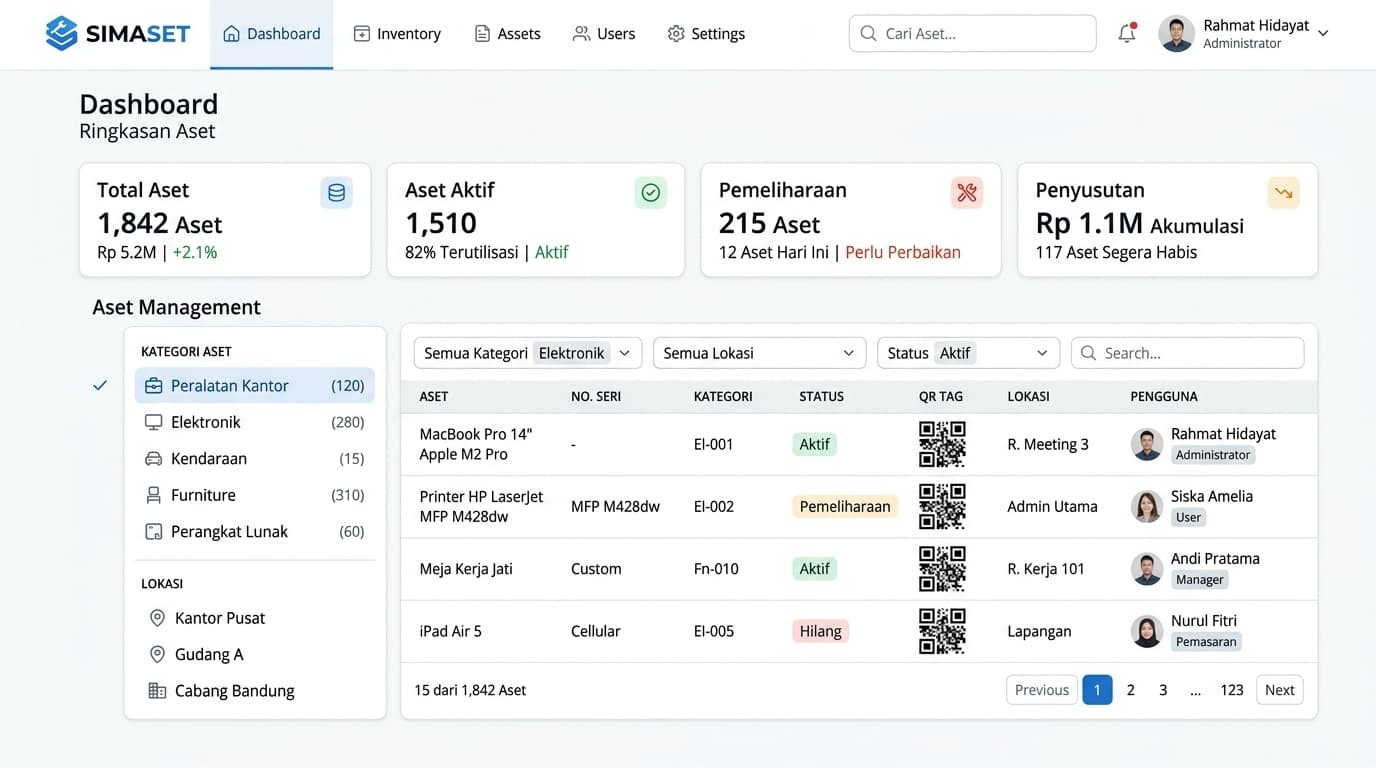Click the Hilang status badge
The image size is (1376, 768).
(820, 631)
